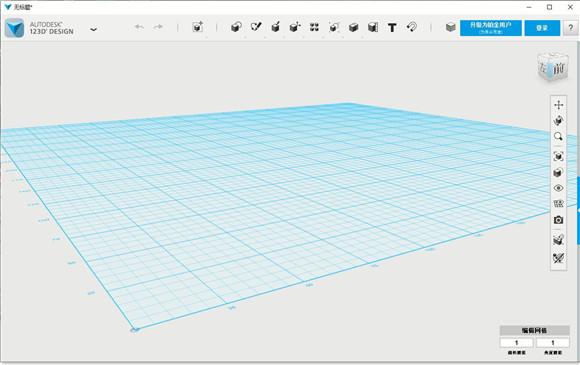Undo the last action

point(139,27)
